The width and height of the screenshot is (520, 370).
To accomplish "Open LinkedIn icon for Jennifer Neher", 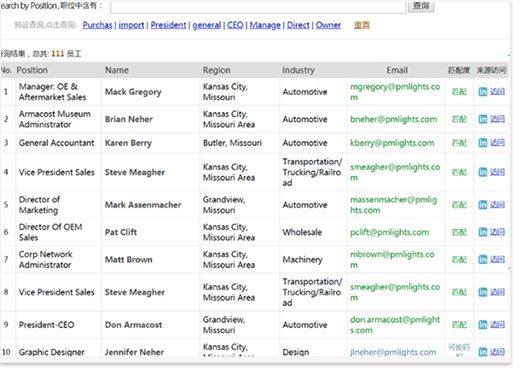I will pyautogui.click(x=483, y=352).
